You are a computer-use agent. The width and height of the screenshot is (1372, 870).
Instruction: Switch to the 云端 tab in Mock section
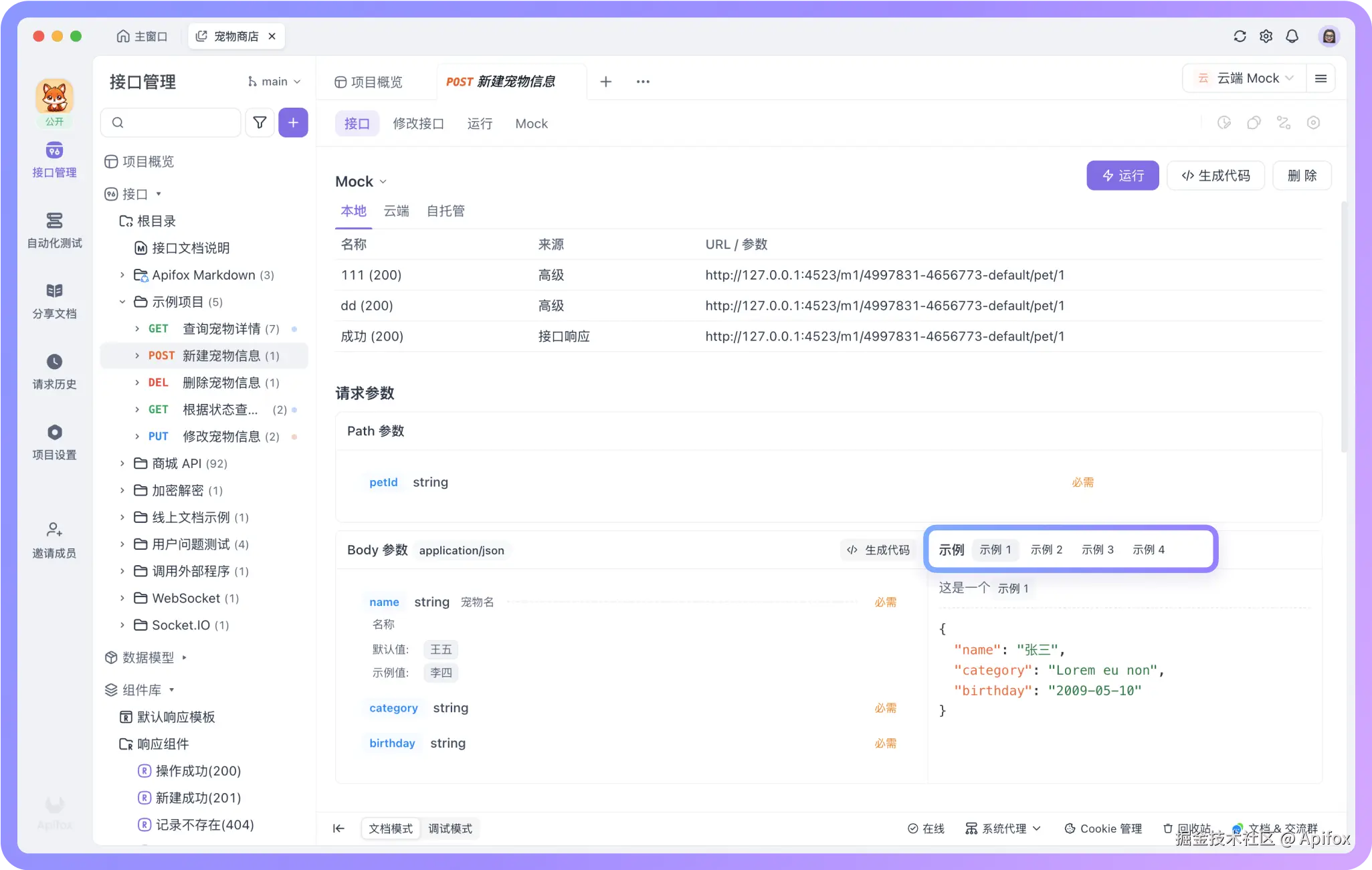pyautogui.click(x=395, y=211)
